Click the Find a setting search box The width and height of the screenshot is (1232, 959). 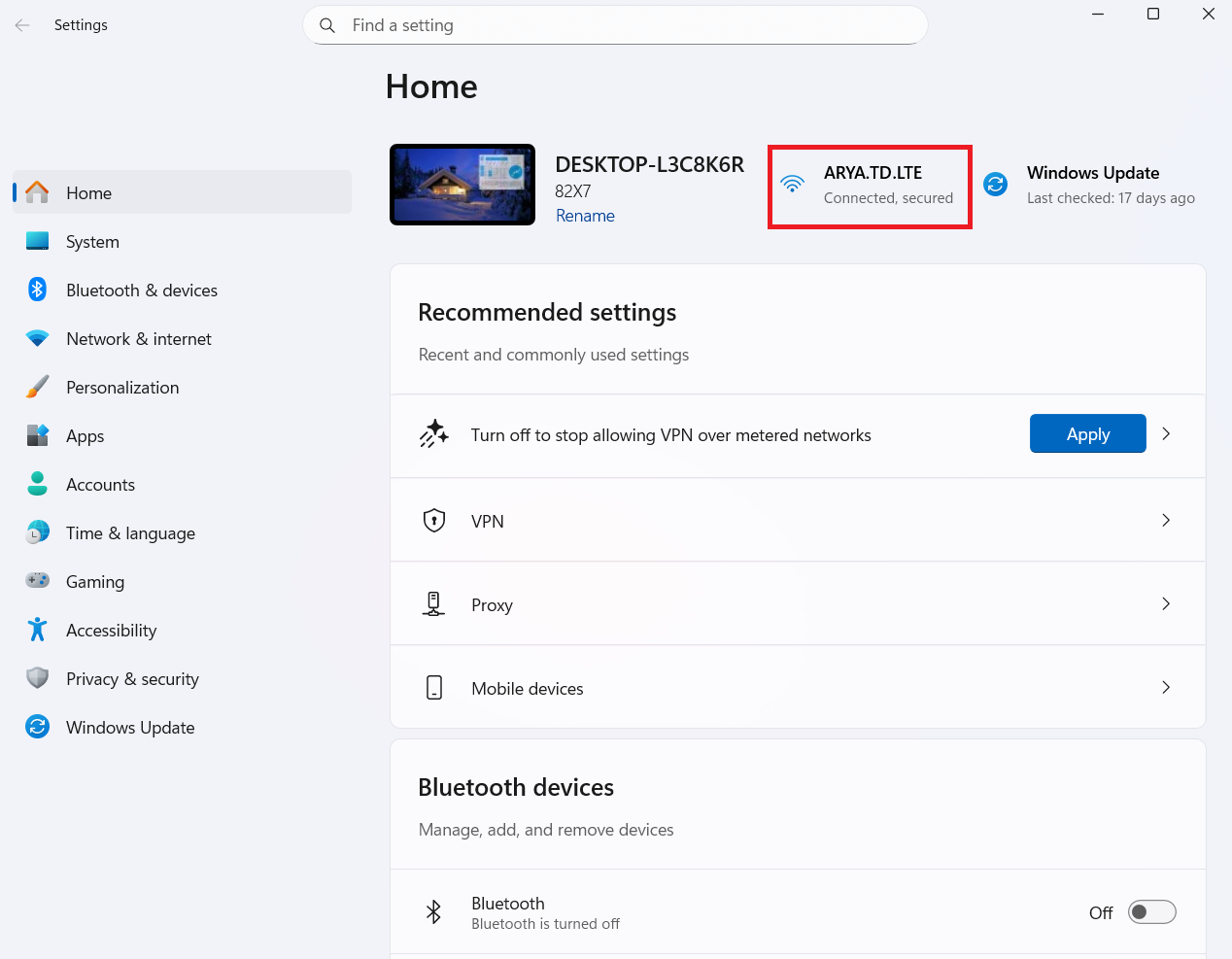point(622,25)
